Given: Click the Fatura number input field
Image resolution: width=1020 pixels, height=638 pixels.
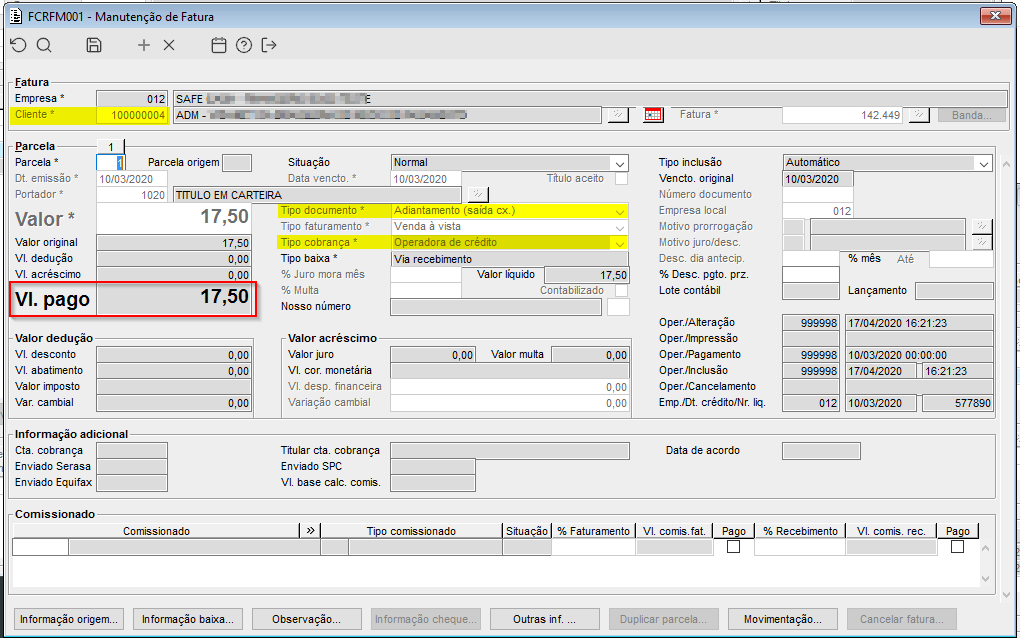Looking at the screenshot, I should point(841,115).
